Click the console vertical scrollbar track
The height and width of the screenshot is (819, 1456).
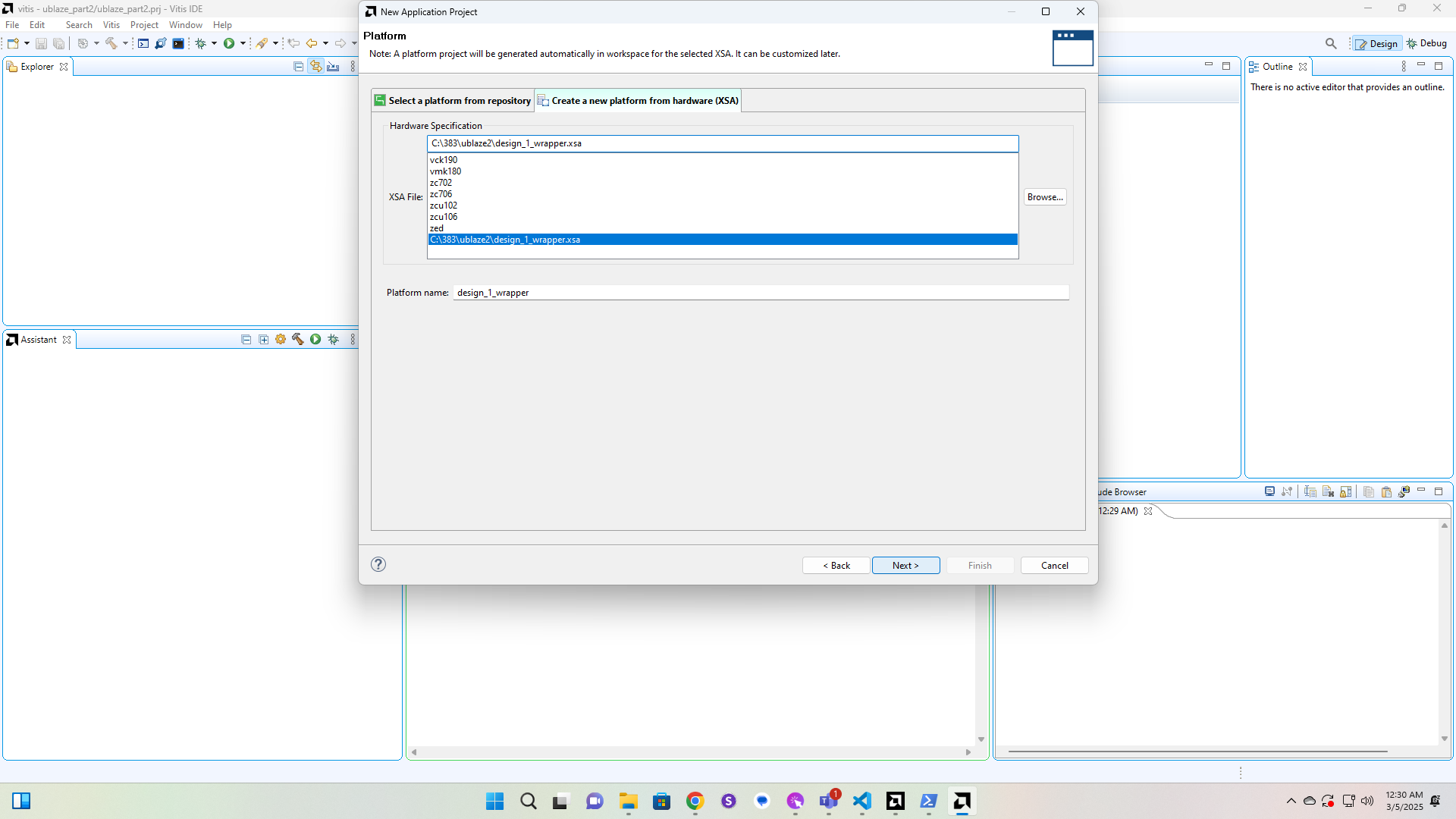1444,629
